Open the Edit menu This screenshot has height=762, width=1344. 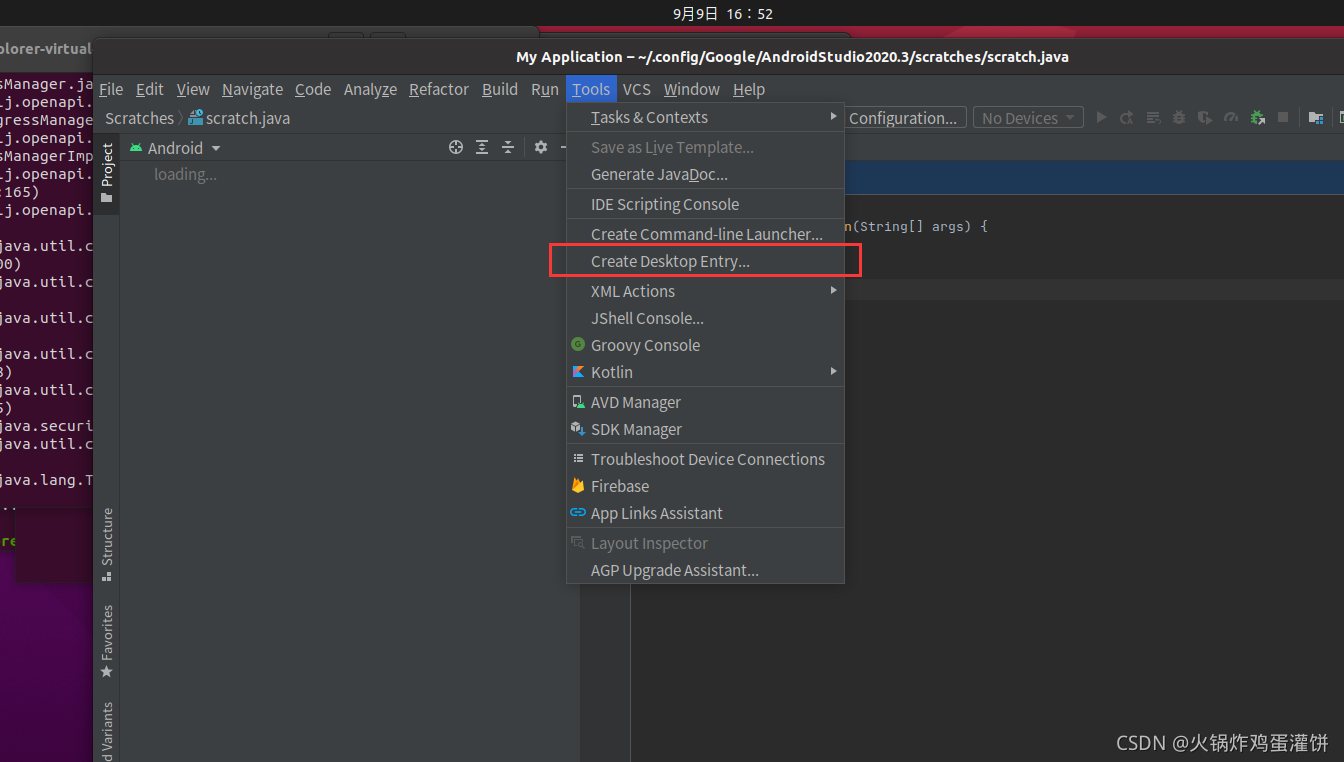(x=150, y=89)
